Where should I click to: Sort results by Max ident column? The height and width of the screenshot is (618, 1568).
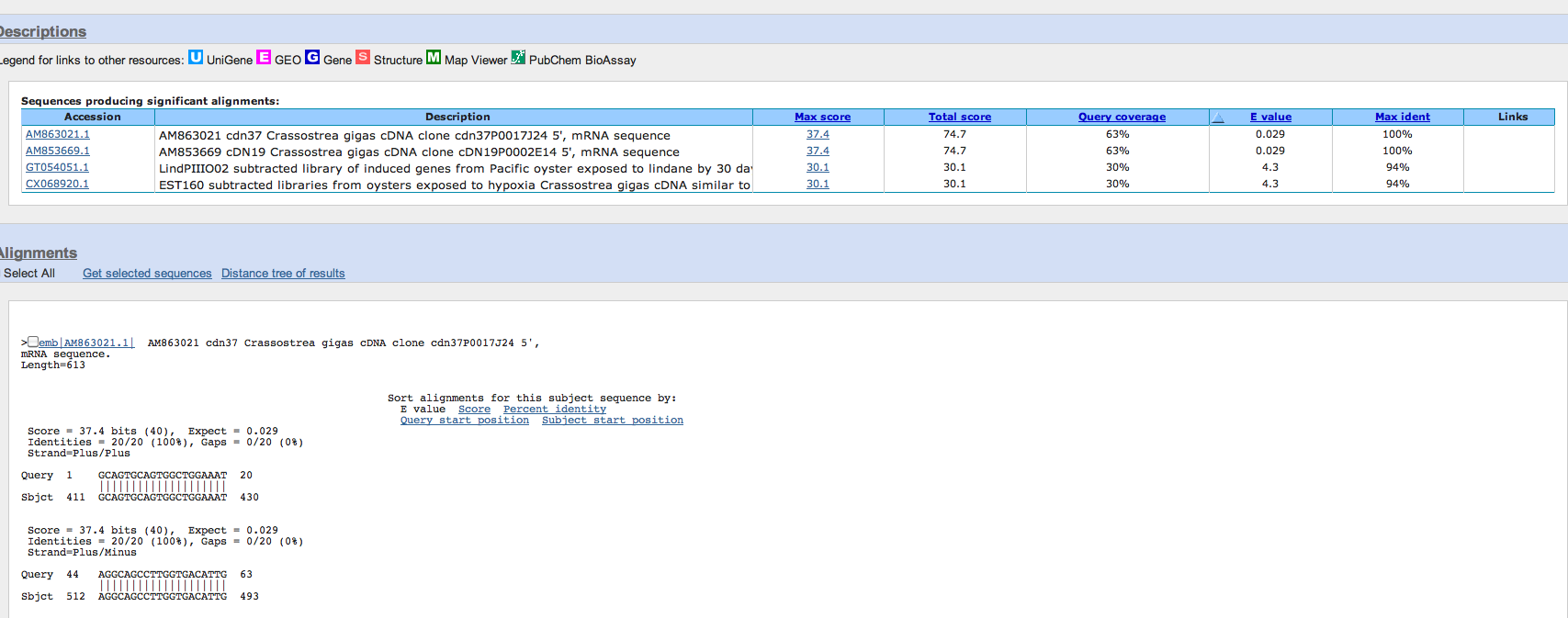point(1402,117)
